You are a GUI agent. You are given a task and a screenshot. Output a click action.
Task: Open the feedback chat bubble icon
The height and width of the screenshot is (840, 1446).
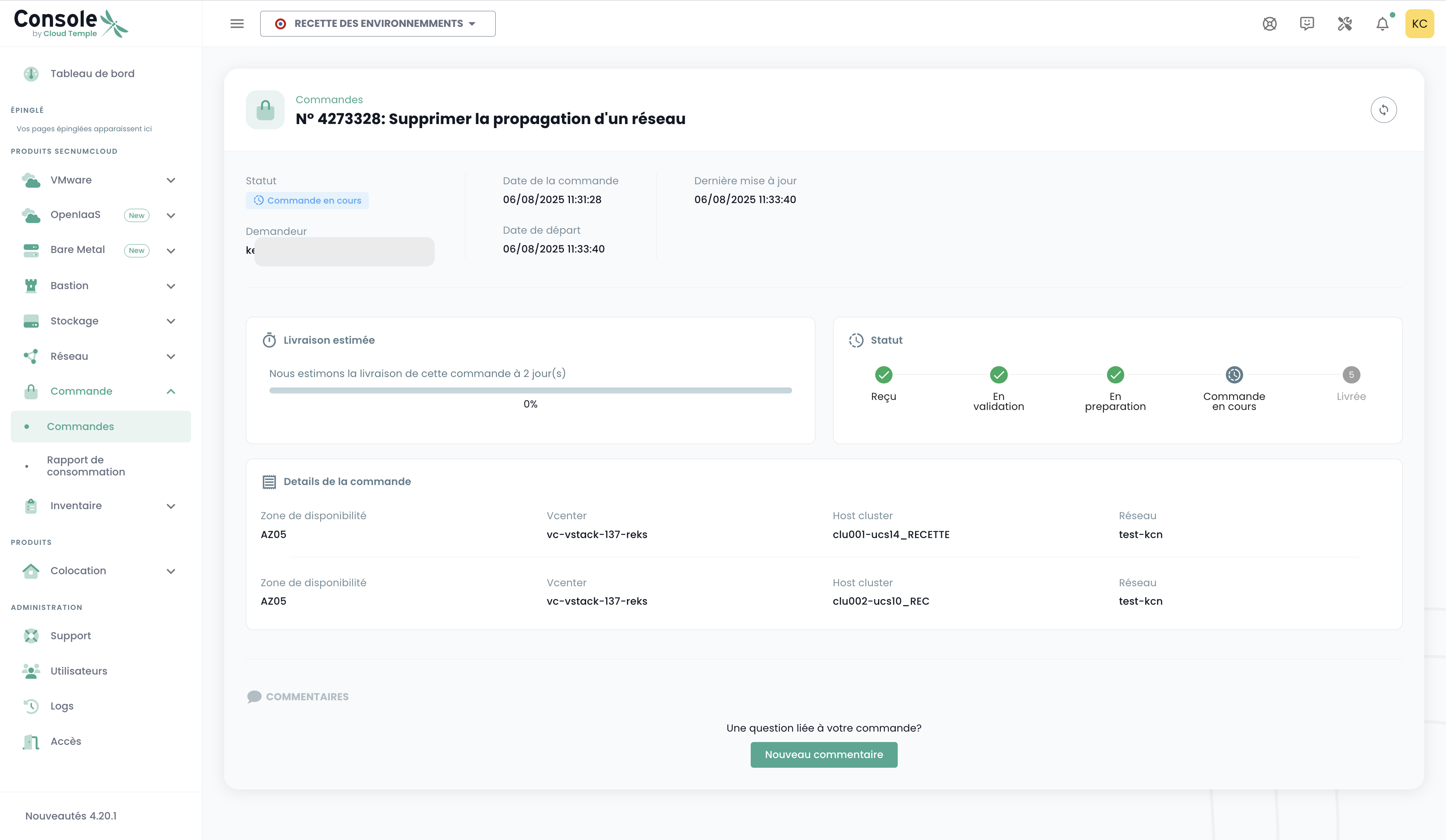[x=1307, y=24]
